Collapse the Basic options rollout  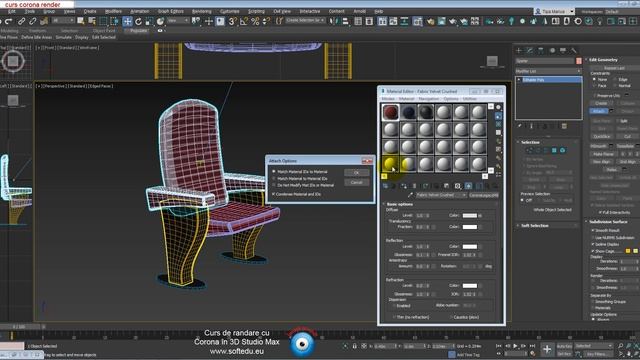[399, 204]
